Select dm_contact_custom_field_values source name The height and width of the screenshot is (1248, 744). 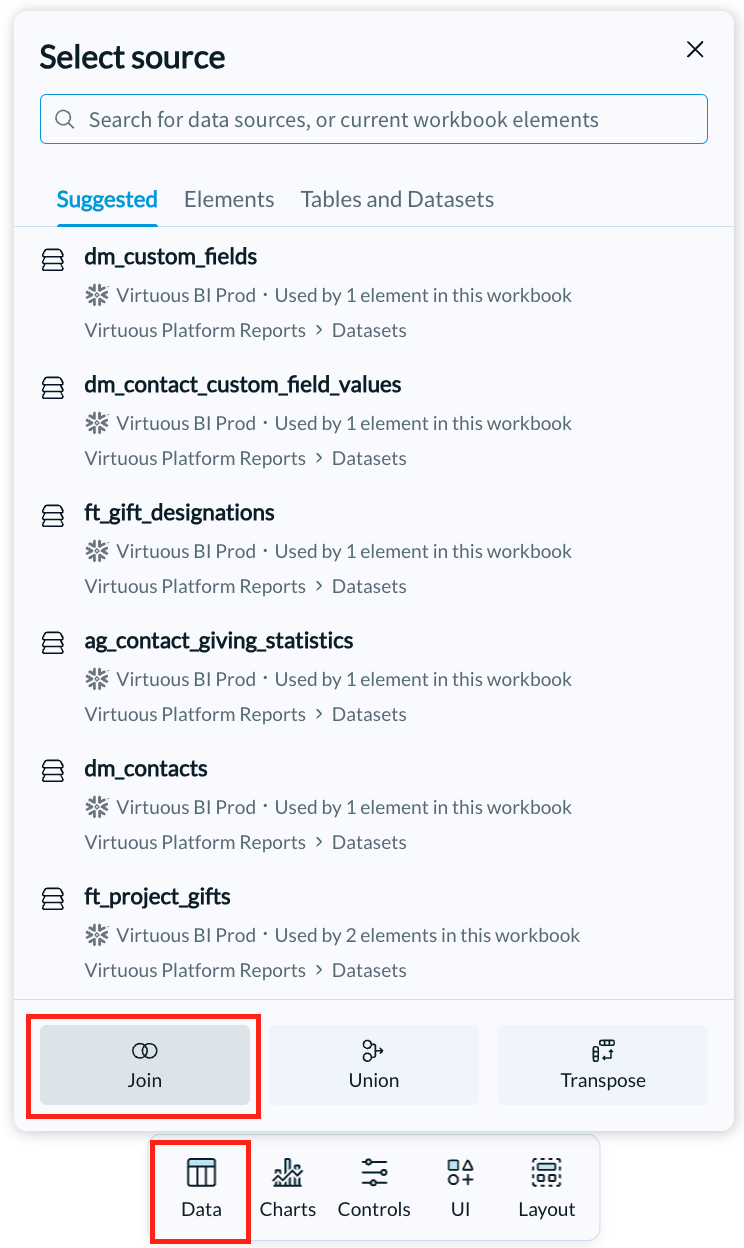coord(243,385)
